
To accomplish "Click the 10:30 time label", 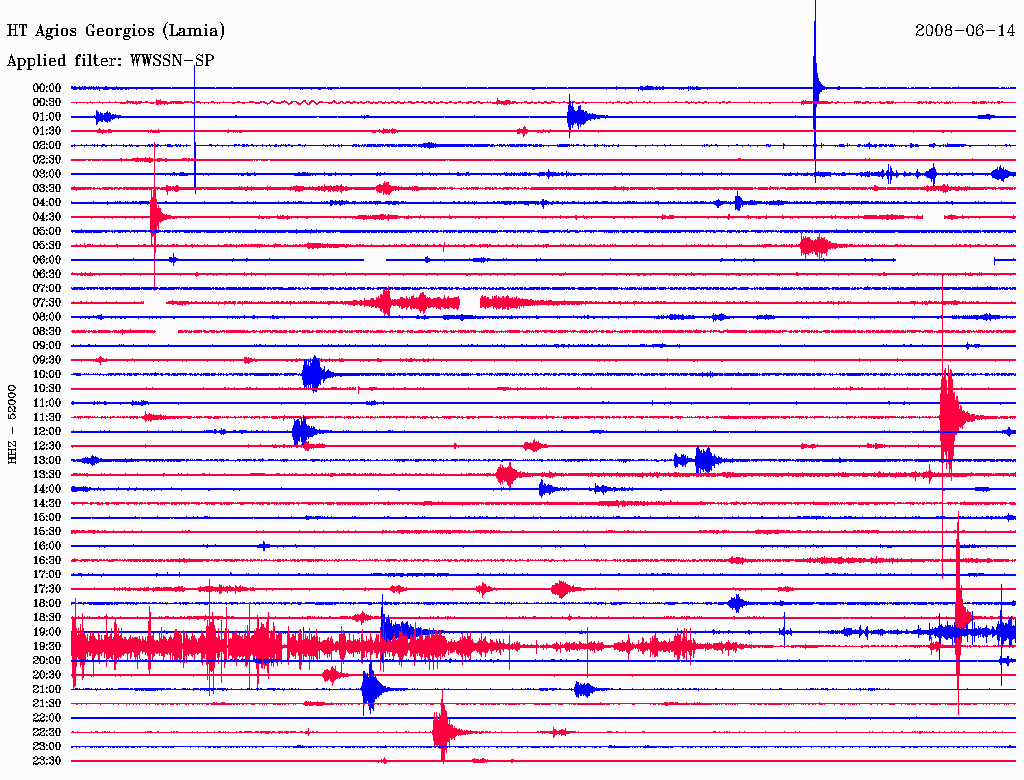I will point(47,389).
